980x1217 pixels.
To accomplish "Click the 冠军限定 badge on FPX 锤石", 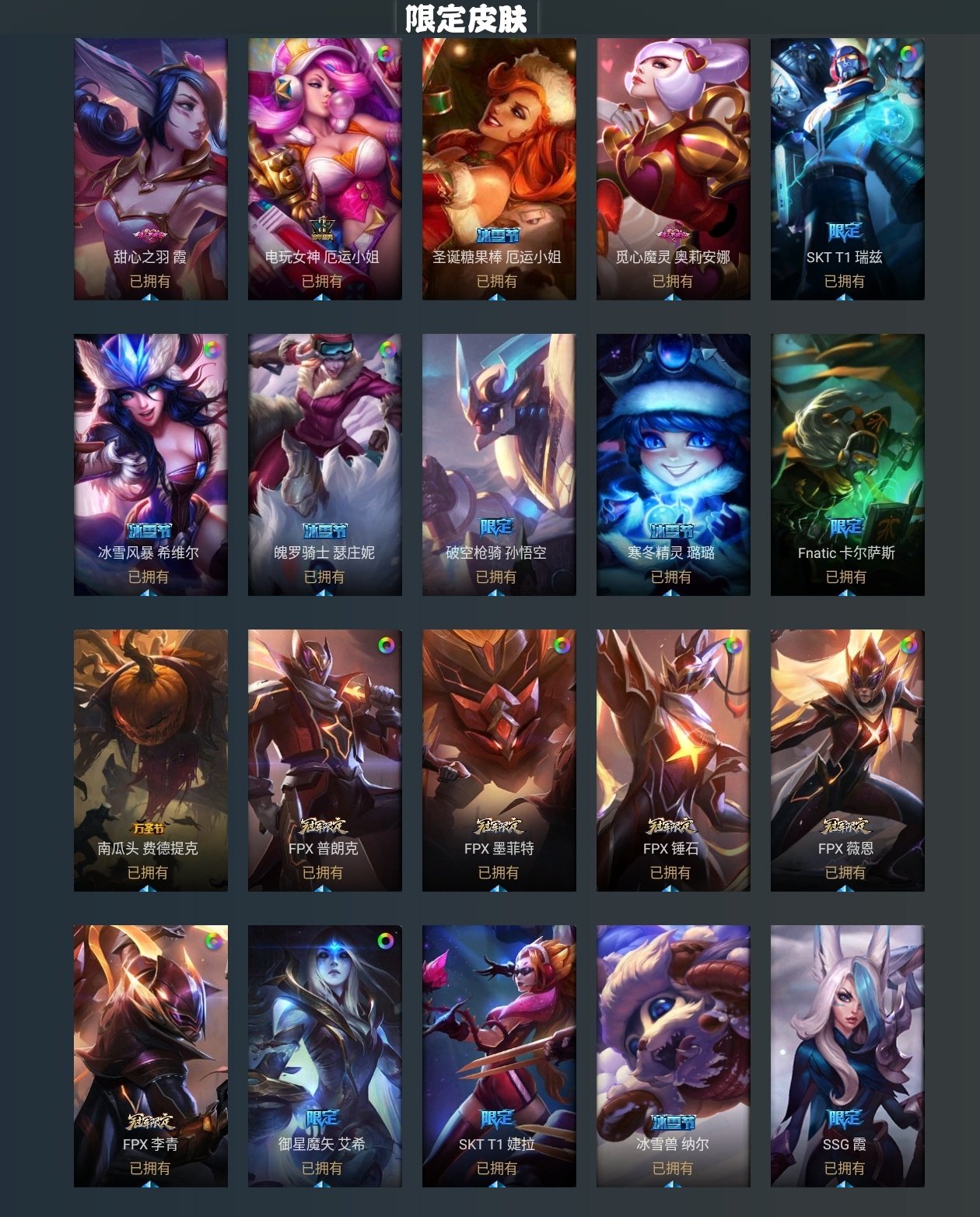I will pos(671,825).
